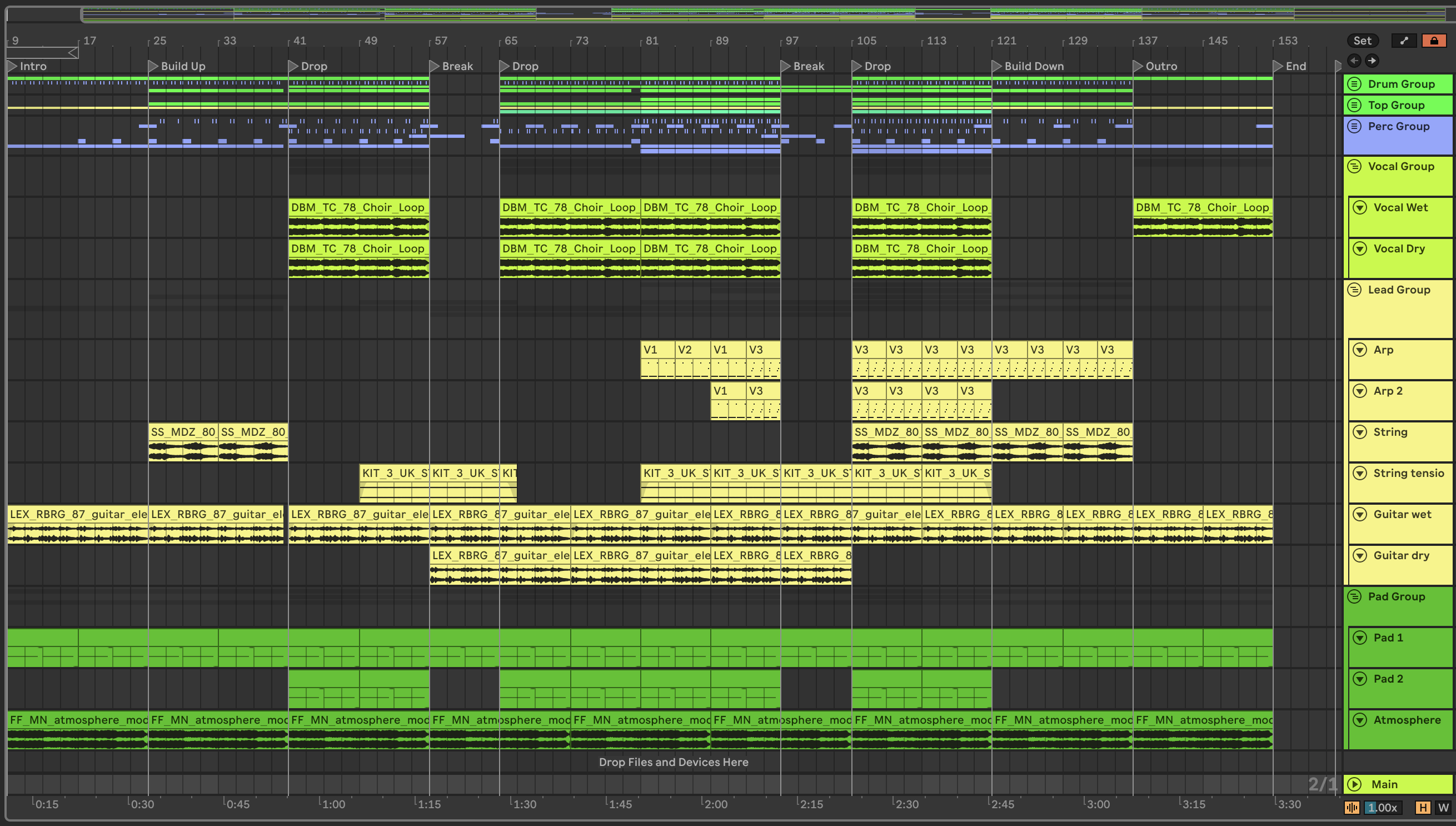Click the loop brace near bar 9
1456x826 pixels.
43,53
